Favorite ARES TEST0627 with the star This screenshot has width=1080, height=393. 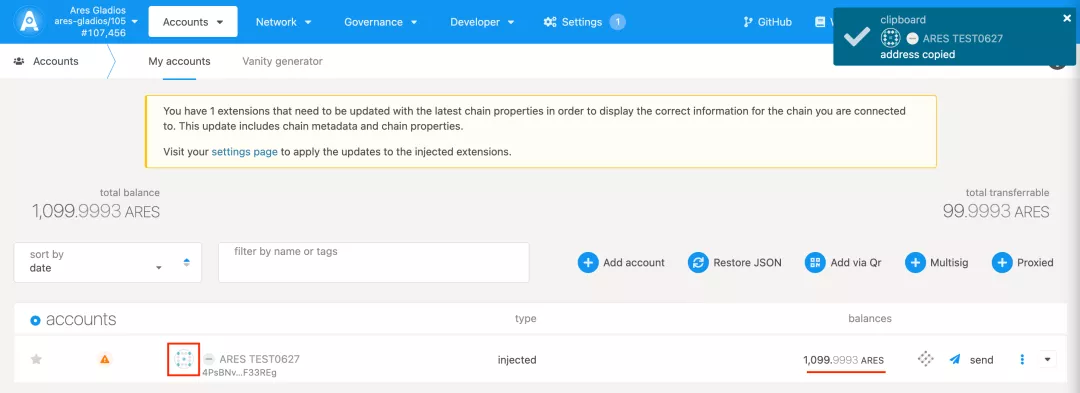pyautogui.click(x=37, y=359)
